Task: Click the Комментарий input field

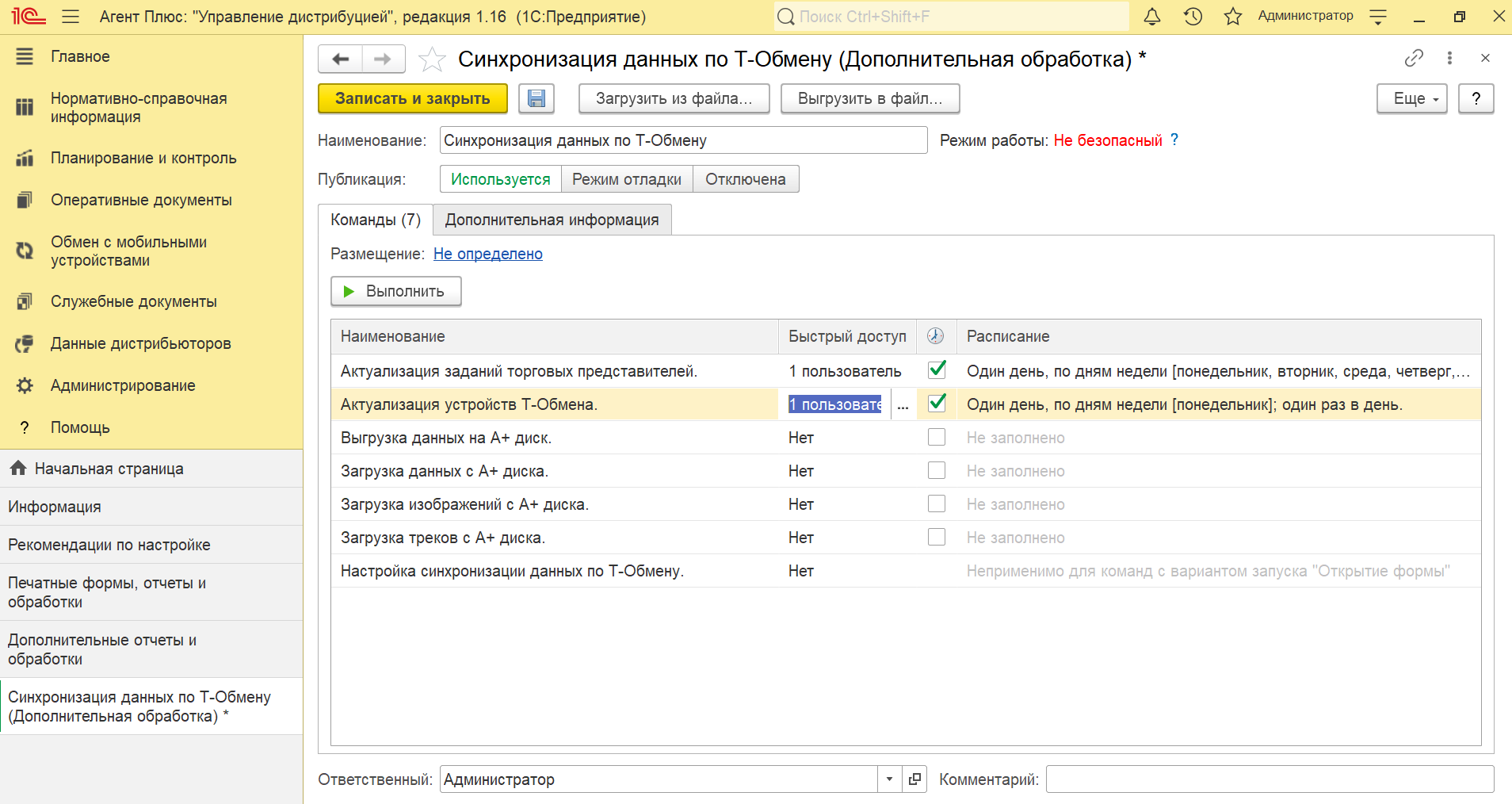Action: [x=1270, y=779]
